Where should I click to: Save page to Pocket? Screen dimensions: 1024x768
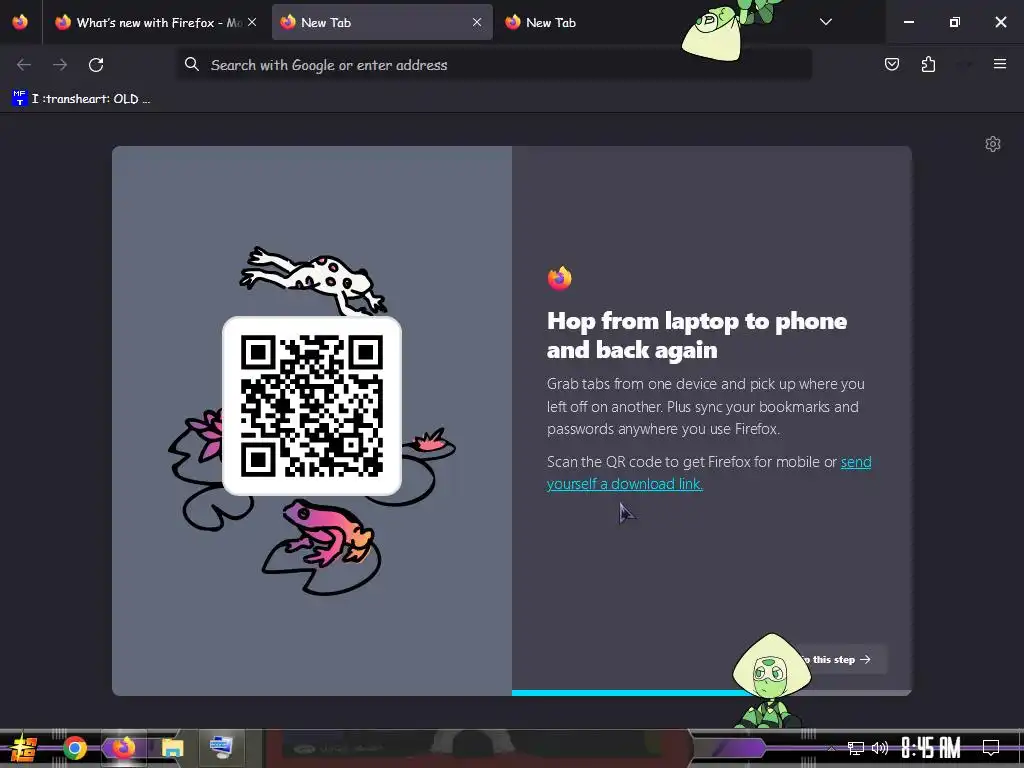coord(891,64)
